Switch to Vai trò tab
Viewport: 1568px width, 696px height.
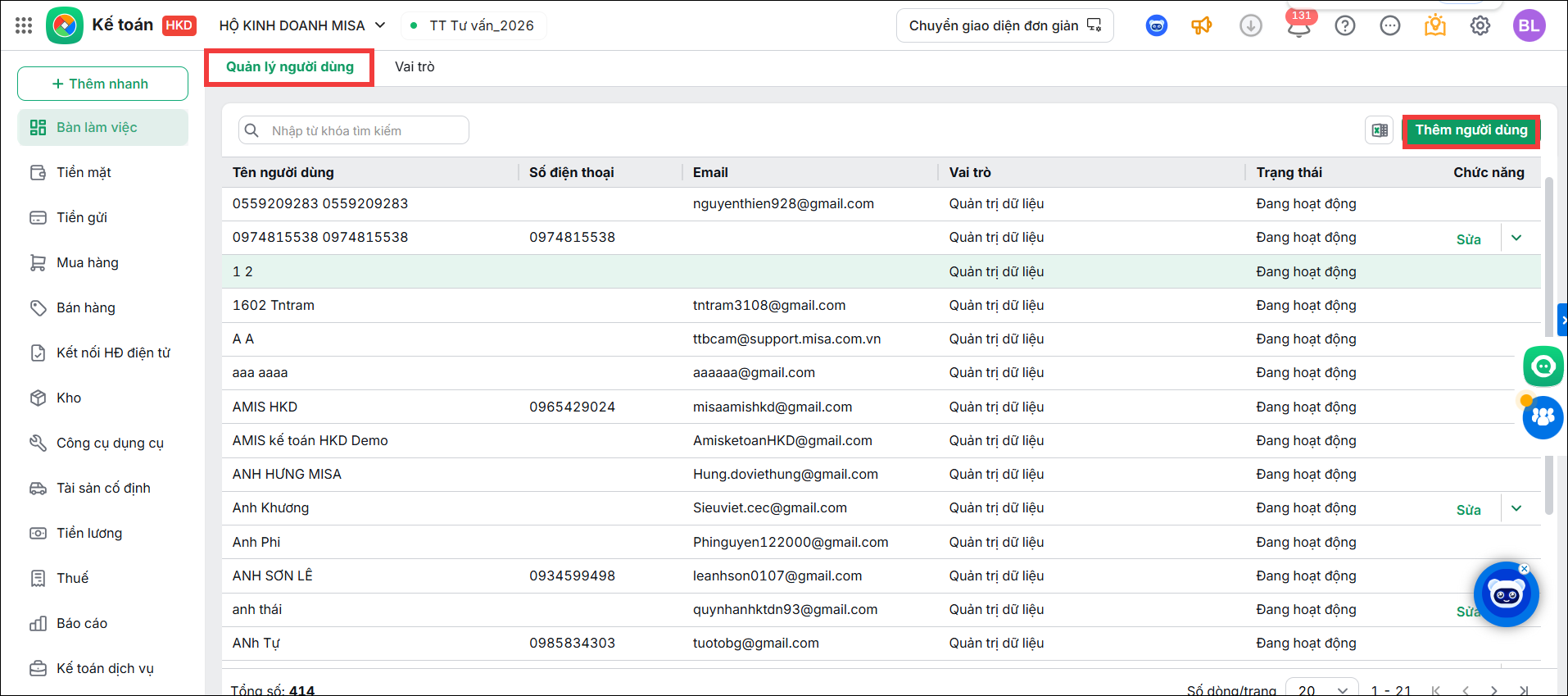(415, 67)
